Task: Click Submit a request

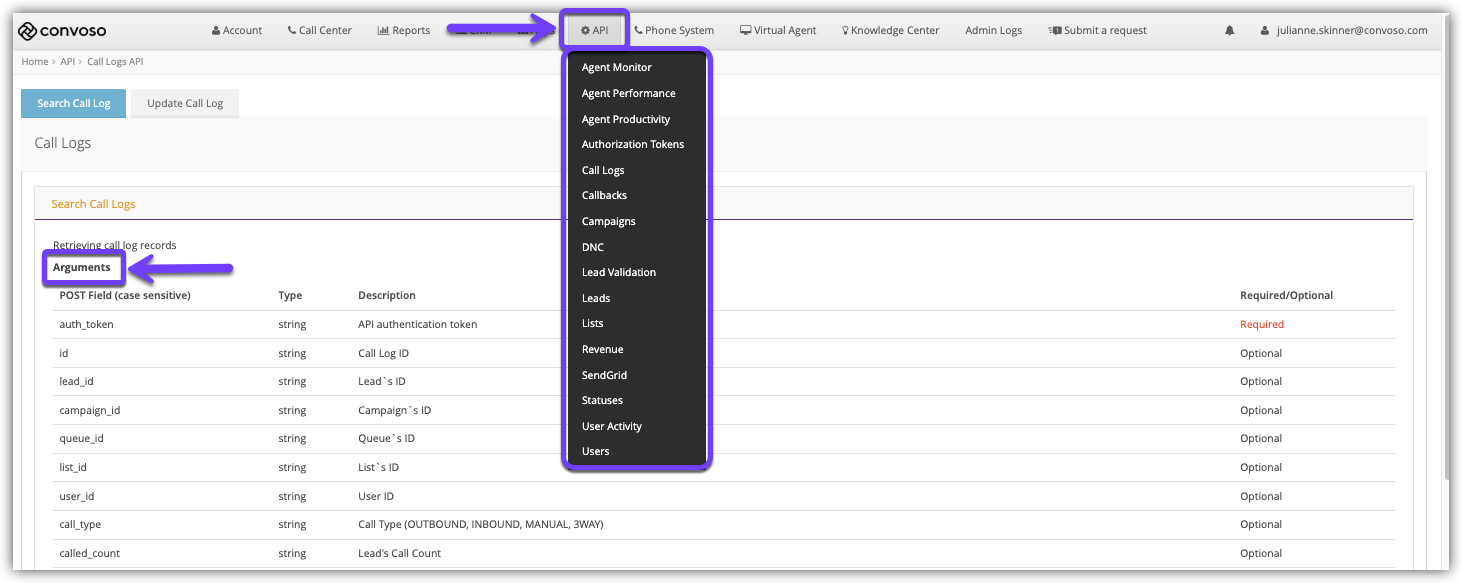Action: 1097,31
